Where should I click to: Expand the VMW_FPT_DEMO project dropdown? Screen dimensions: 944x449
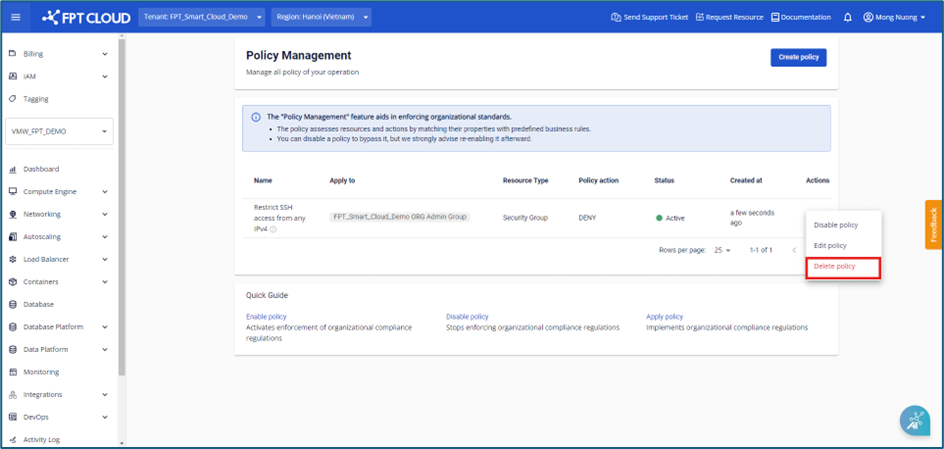pos(59,131)
